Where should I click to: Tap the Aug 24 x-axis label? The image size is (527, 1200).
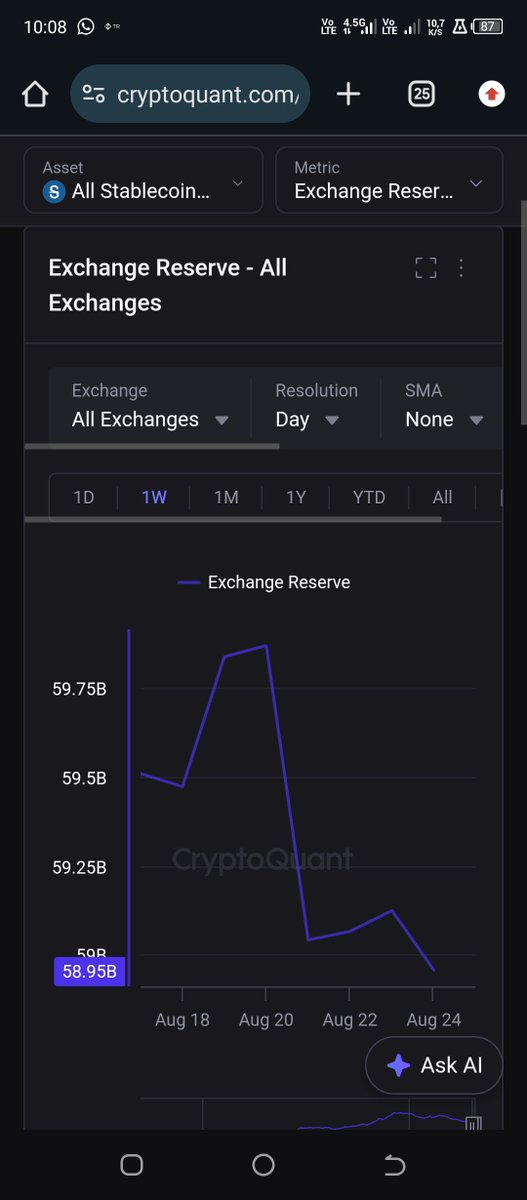[x=434, y=1020]
